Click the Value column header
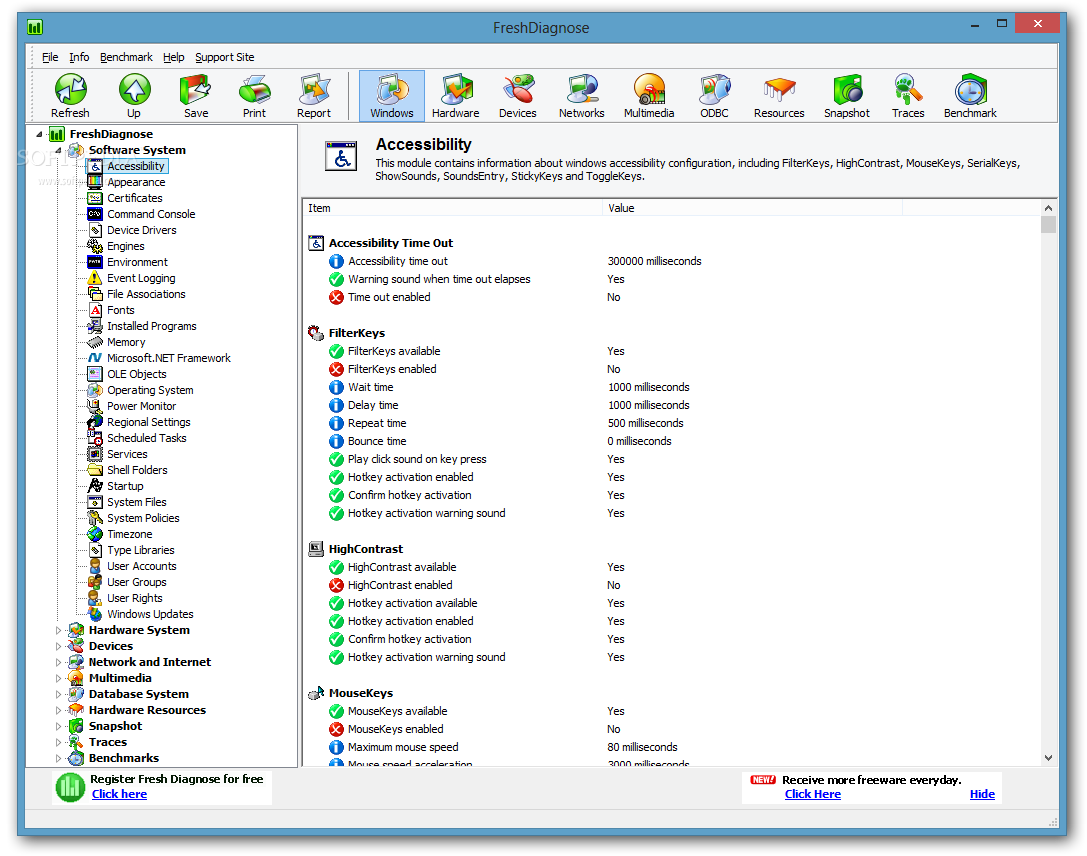The height and width of the screenshot is (856, 1087). click(x=752, y=208)
